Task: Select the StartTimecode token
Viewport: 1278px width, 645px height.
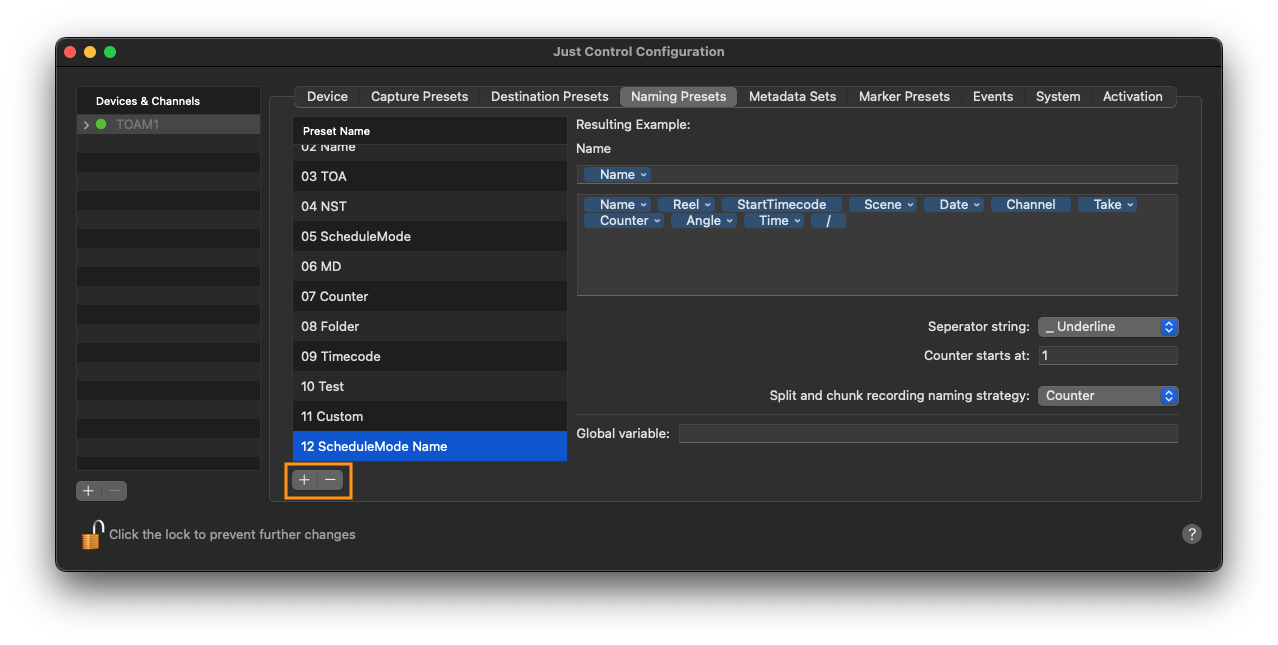Action: coord(782,204)
